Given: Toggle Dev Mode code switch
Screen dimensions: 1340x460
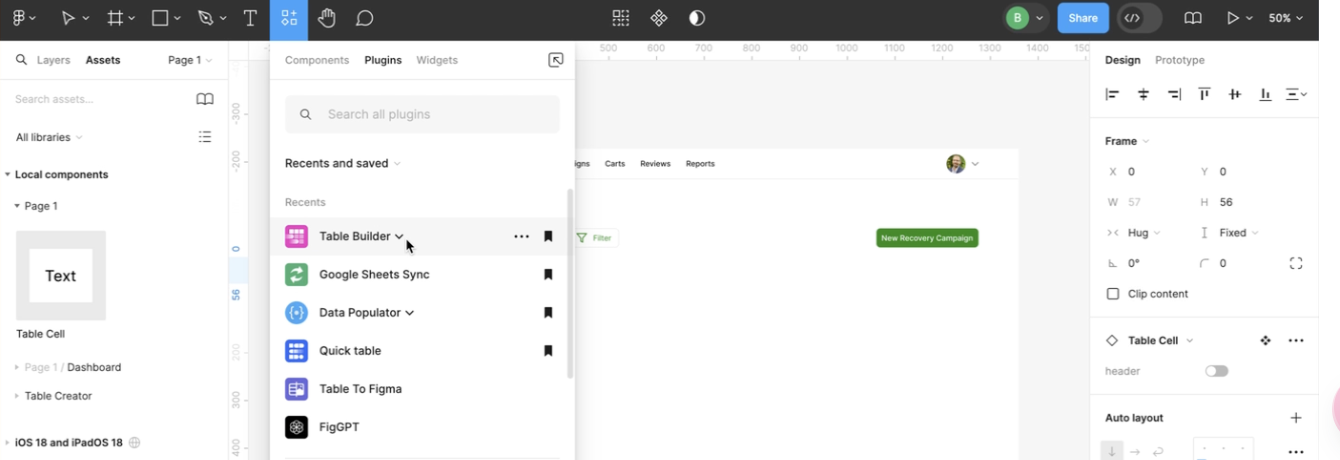Looking at the screenshot, I should click(x=1139, y=18).
